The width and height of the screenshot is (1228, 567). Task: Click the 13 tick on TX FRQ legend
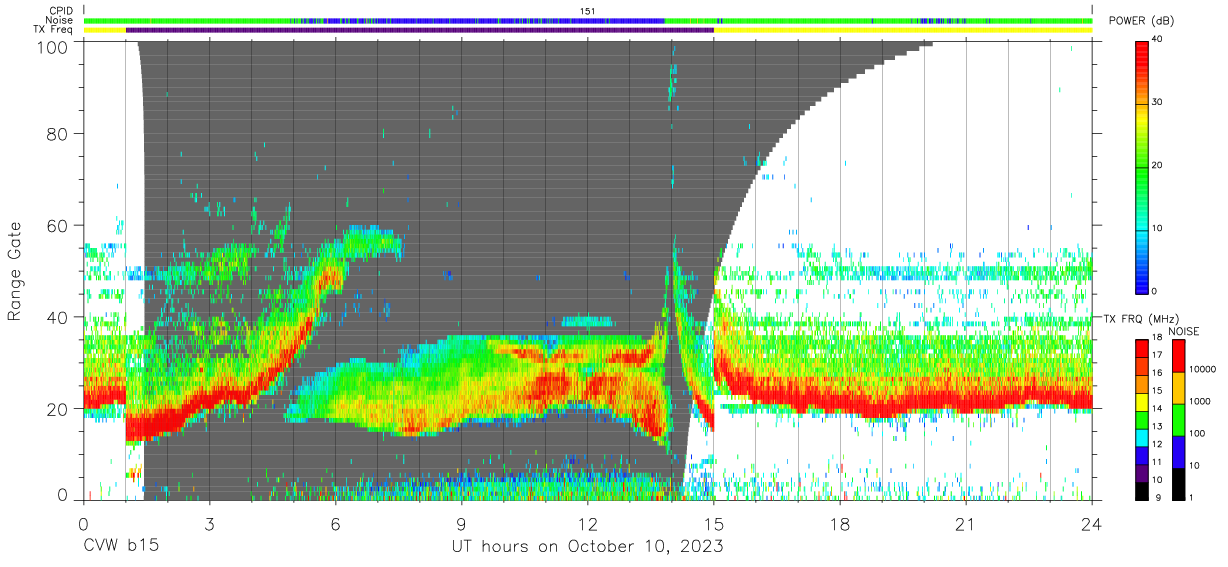point(1158,426)
